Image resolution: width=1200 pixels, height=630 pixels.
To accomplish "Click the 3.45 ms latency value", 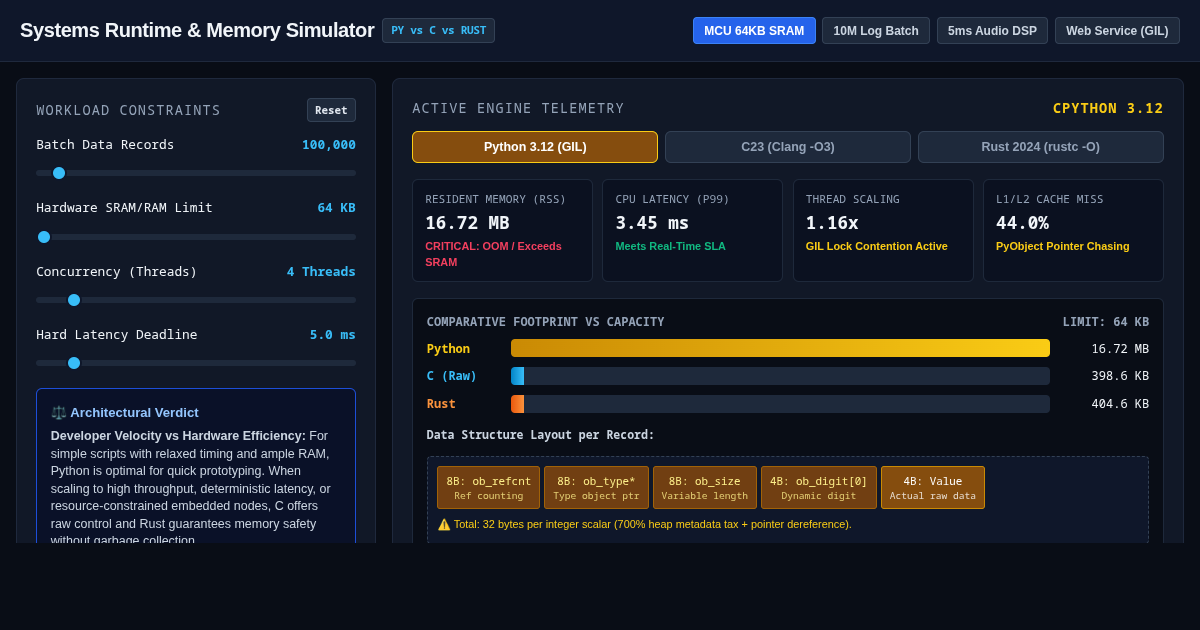I will pos(652,223).
